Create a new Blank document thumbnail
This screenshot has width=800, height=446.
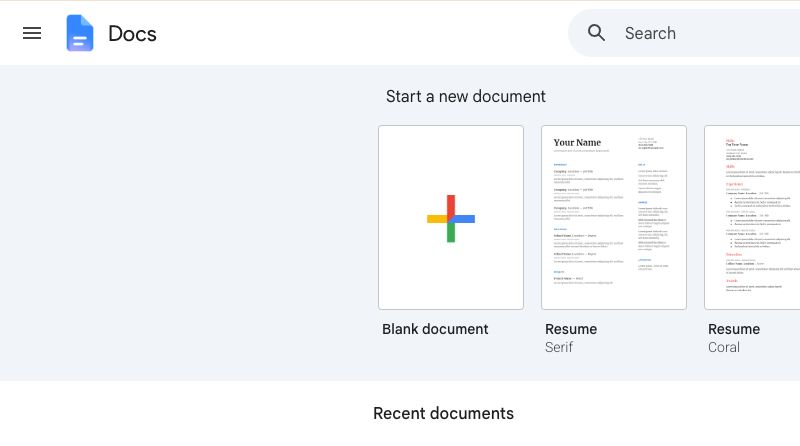(x=451, y=217)
